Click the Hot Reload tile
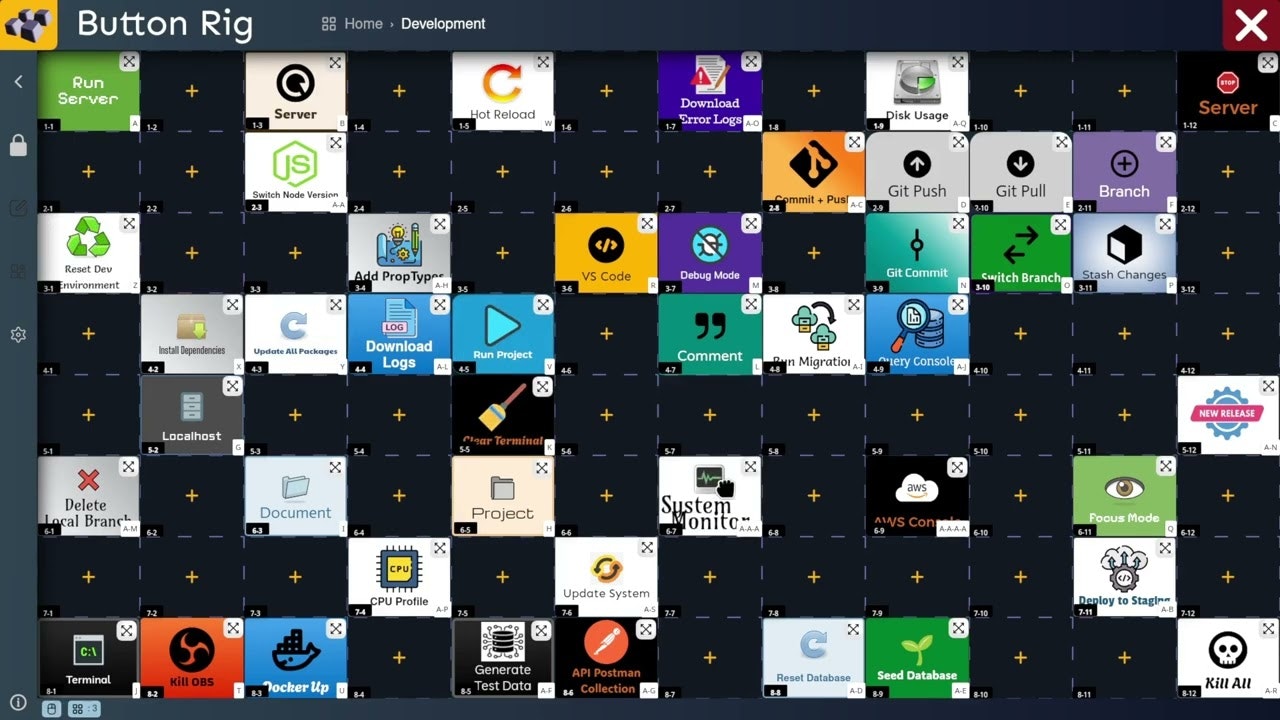The height and width of the screenshot is (720, 1280). [x=502, y=91]
